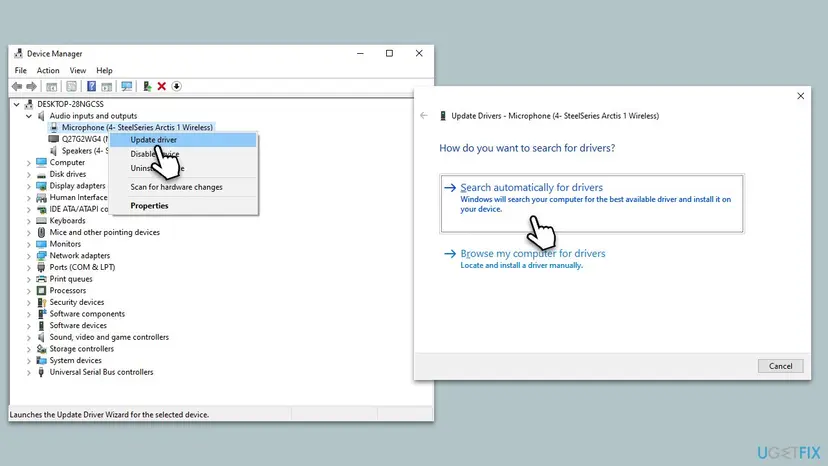Click the Forward arrow in the Device Manager toolbar

click(32, 86)
